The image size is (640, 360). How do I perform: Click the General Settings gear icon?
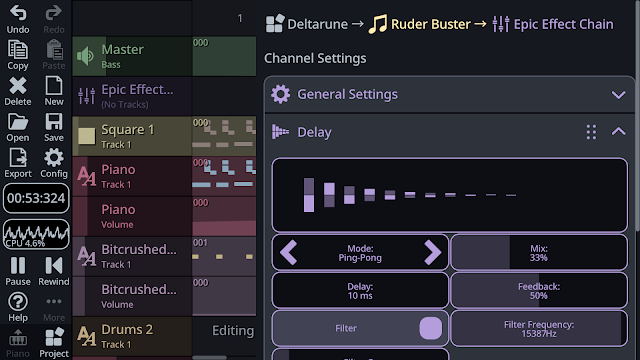[x=280, y=94]
